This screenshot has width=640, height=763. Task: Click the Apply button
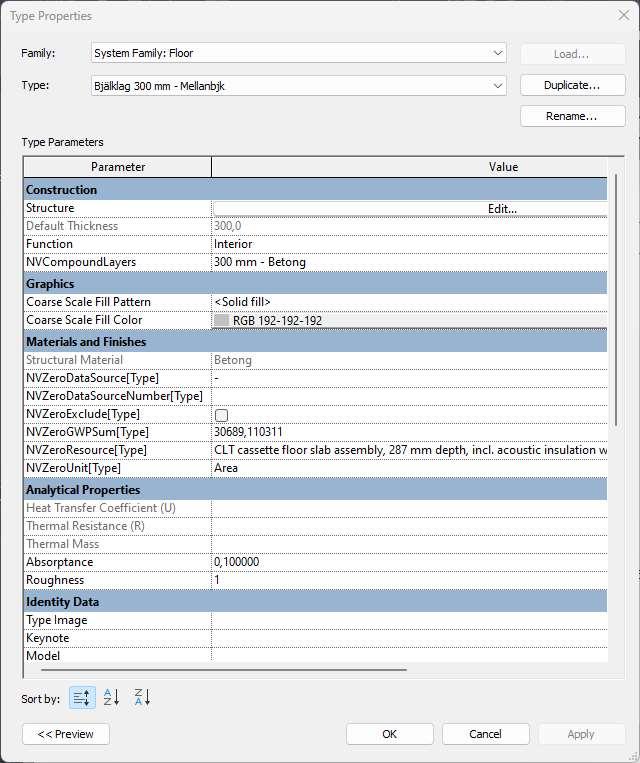click(x=581, y=734)
